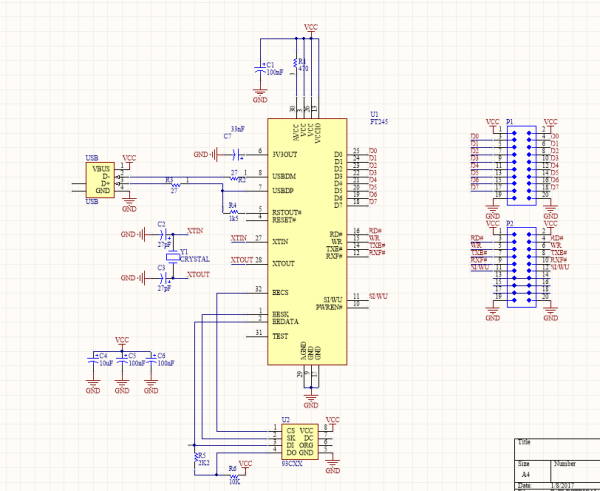The width and height of the screenshot is (600, 491).
Task: Select the P2 twenty-pin header connector
Action: (522, 267)
